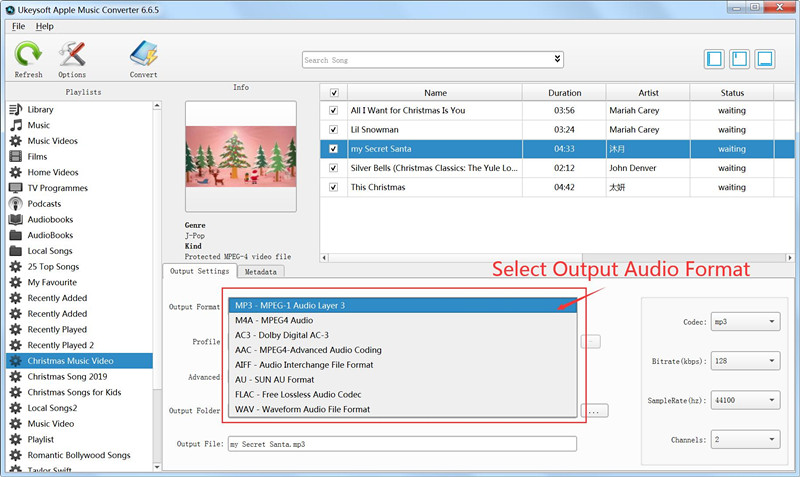
Task: Open the Options tools icon
Action: click(x=72, y=54)
